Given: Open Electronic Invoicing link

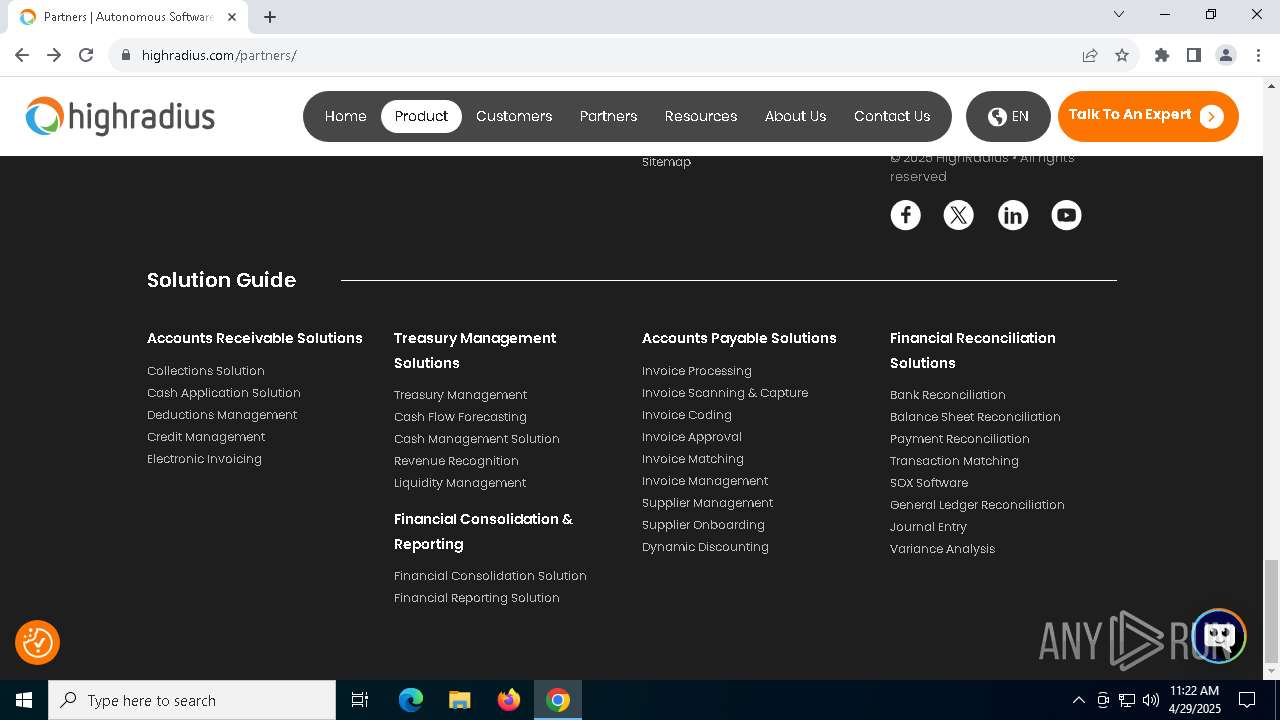Looking at the screenshot, I should 204,459.
